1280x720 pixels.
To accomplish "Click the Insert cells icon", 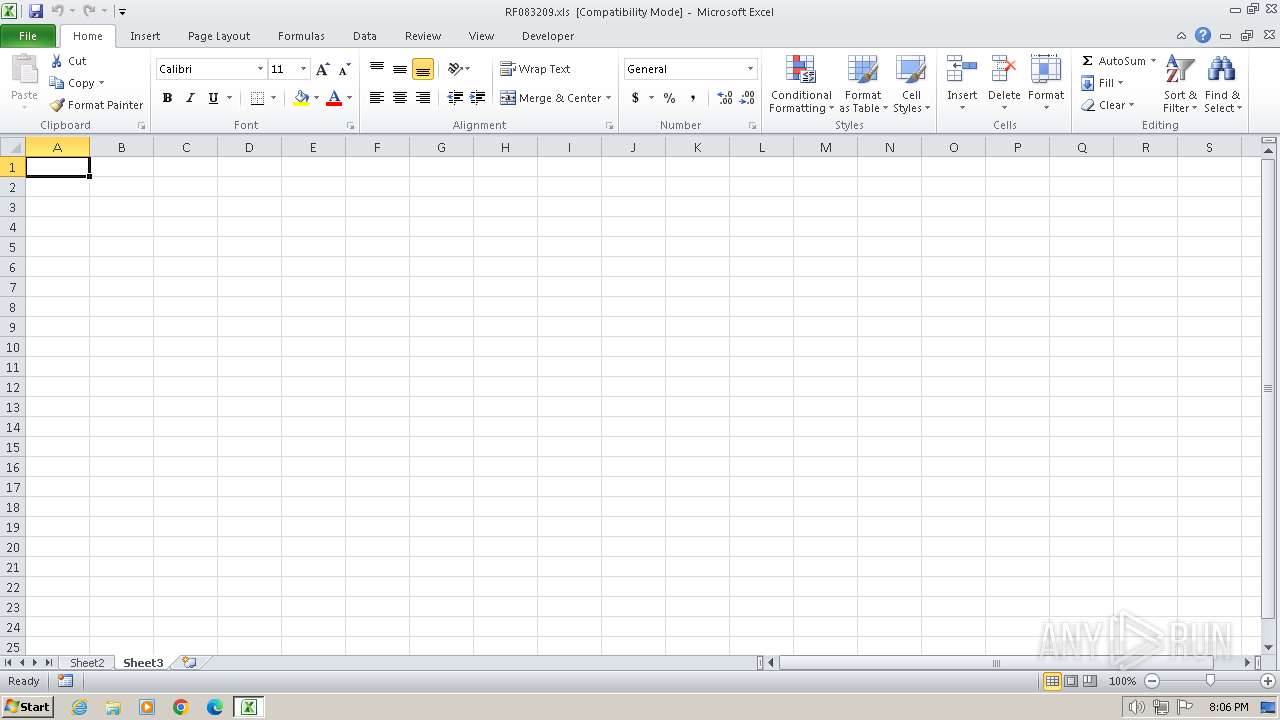I will click(x=962, y=70).
